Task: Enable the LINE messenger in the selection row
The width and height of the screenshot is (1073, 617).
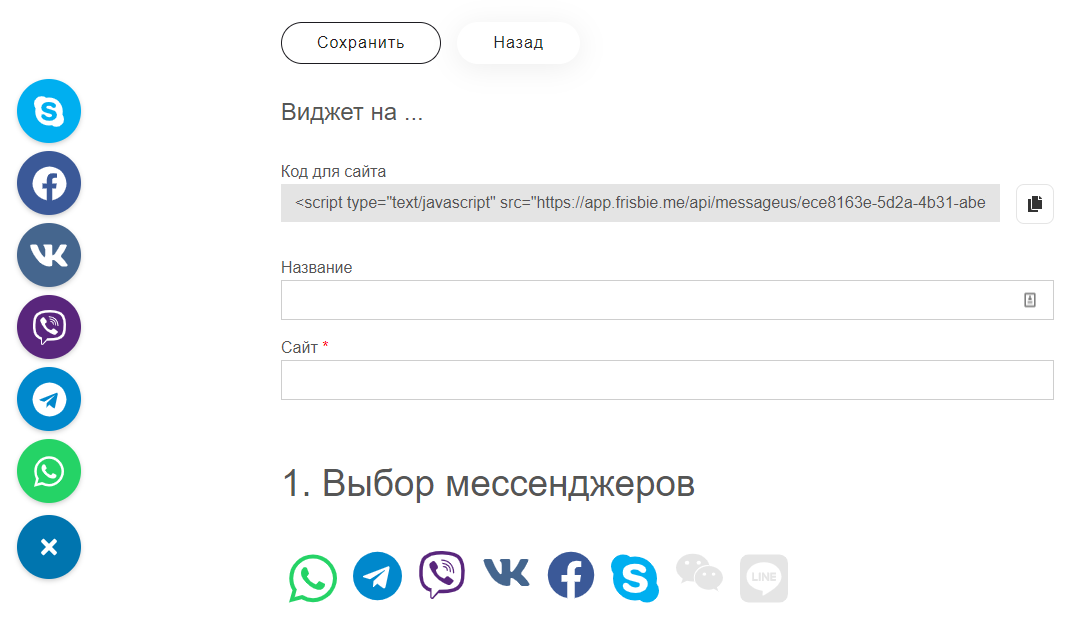Action: point(763,575)
